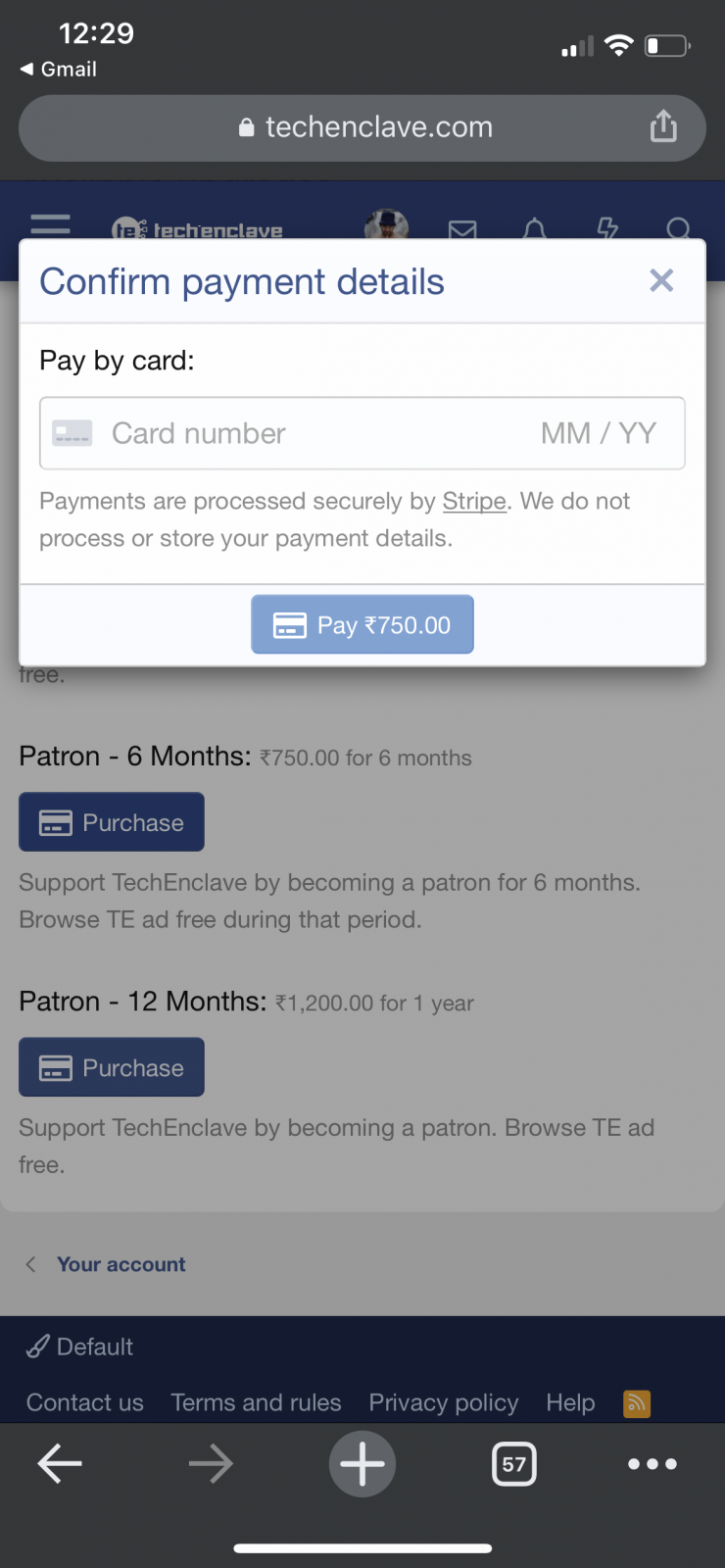The width and height of the screenshot is (725, 1568).
Task: Click the MM / YY expiry field
Action: click(599, 433)
